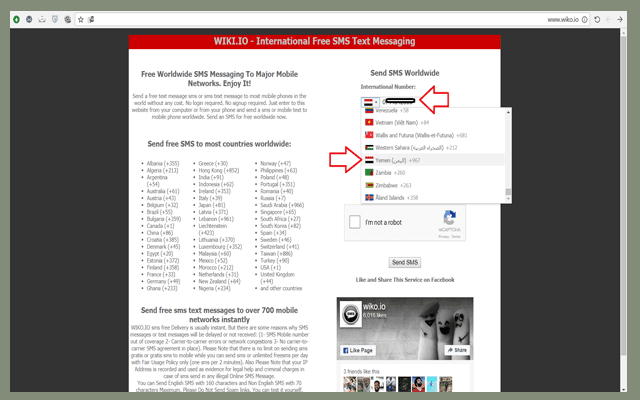Click the Western Sahara flag icon
640x400 pixels.
[x=369, y=147]
